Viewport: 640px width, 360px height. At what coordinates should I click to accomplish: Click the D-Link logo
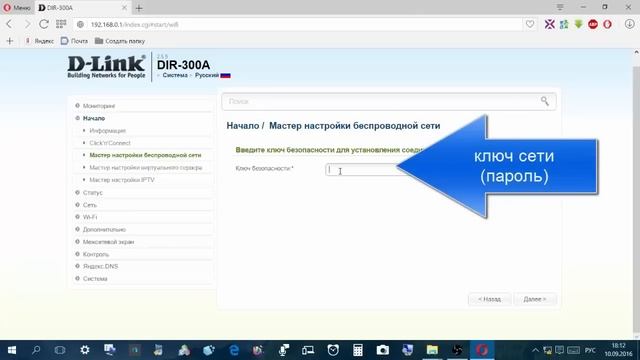coord(106,67)
